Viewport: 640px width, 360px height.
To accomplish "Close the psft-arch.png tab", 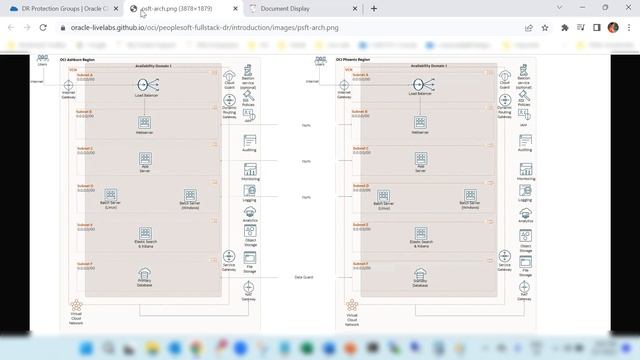I will point(236,8).
